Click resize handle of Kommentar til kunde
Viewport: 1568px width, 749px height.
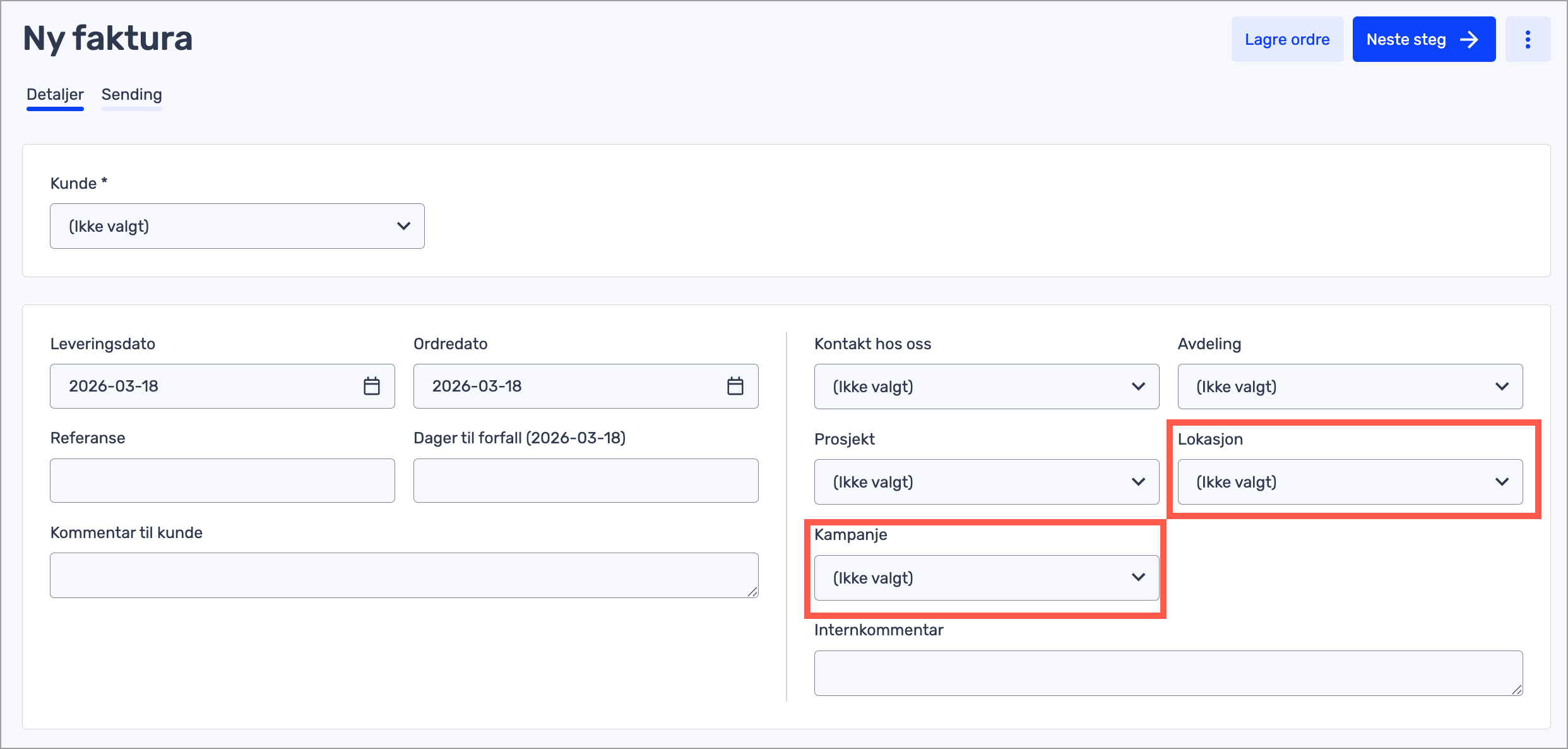[x=752, y=592]
